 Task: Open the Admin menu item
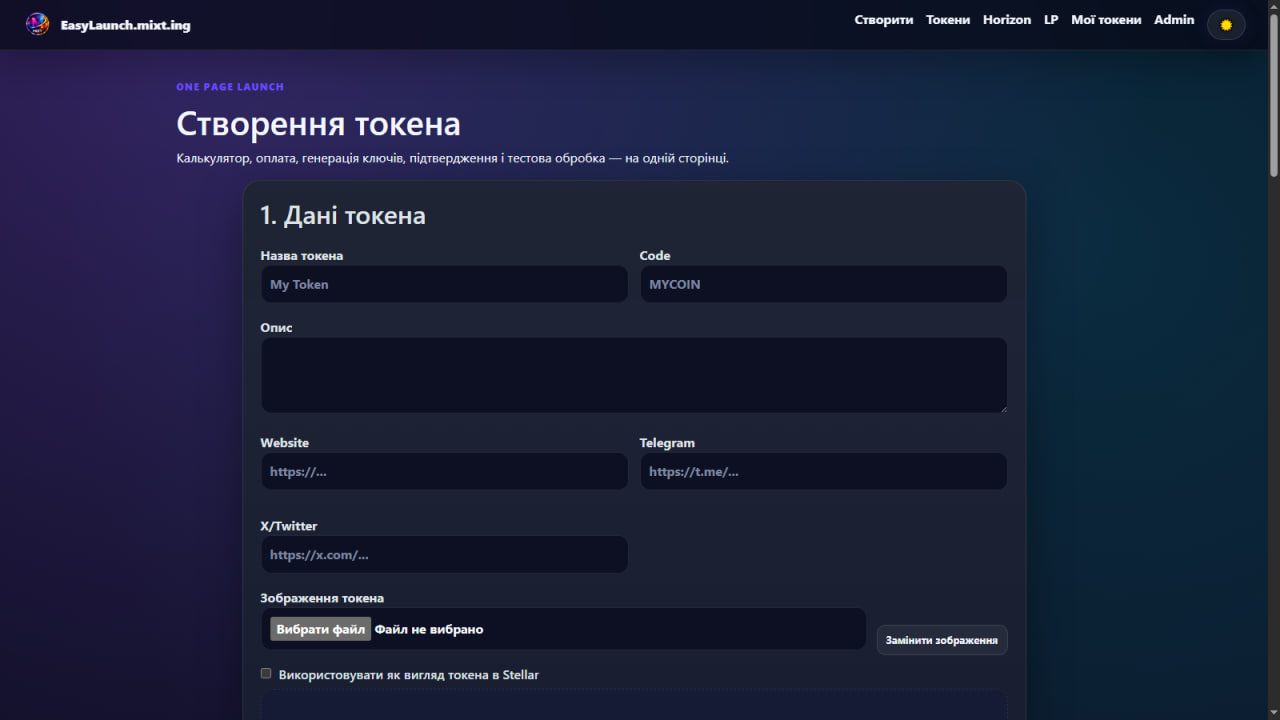click(x=1174, y=20)
